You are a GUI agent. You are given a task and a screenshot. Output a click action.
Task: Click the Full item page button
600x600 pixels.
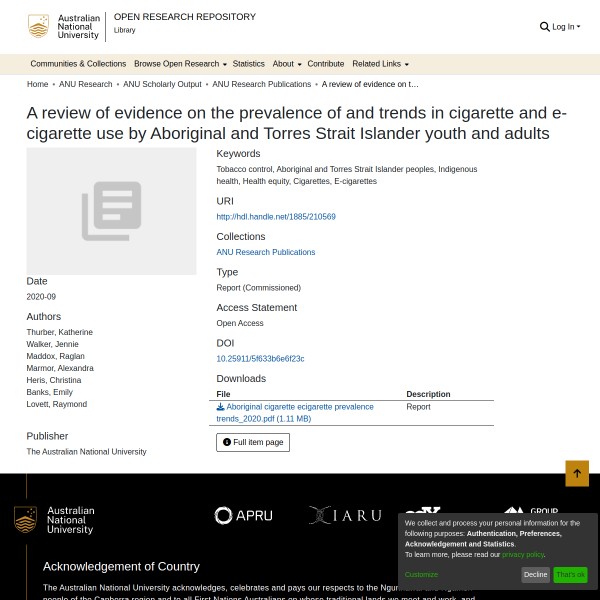253,442
